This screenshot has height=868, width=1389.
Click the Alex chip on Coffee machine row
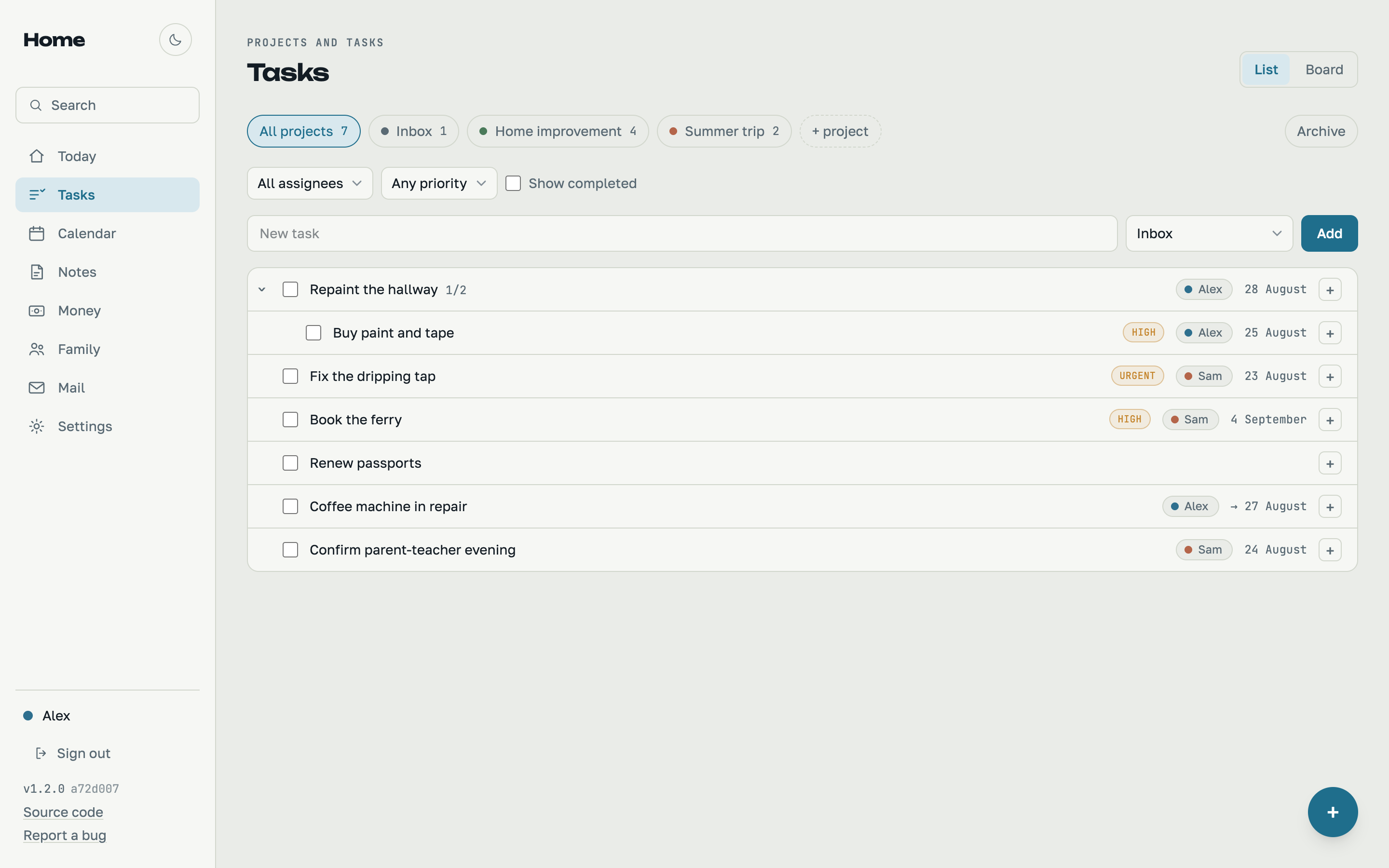pyautogui.click(x=1190, y=506)
